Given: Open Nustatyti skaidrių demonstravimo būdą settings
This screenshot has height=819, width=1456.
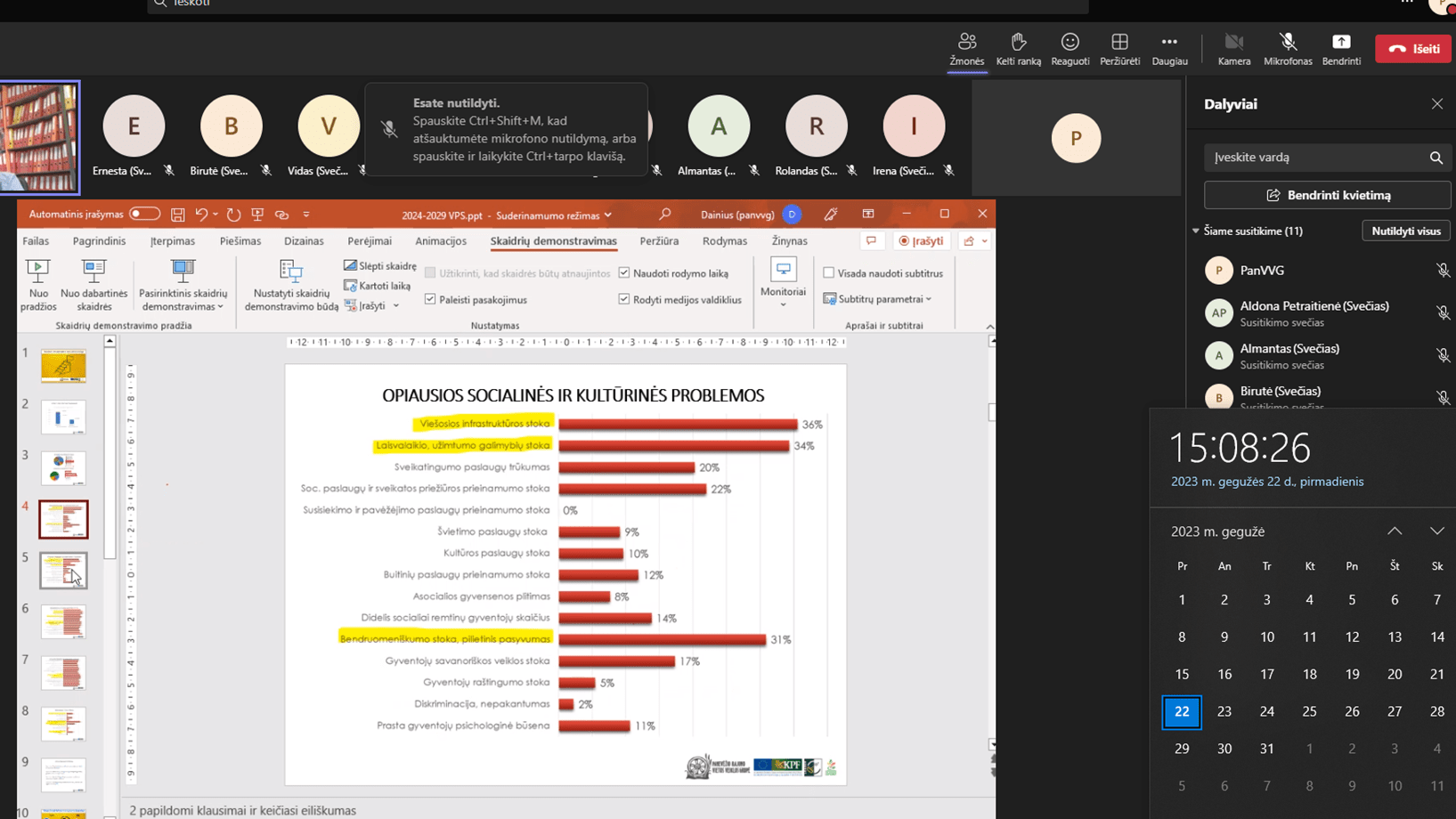Looking at the screenshot, I should pos(290,285).
